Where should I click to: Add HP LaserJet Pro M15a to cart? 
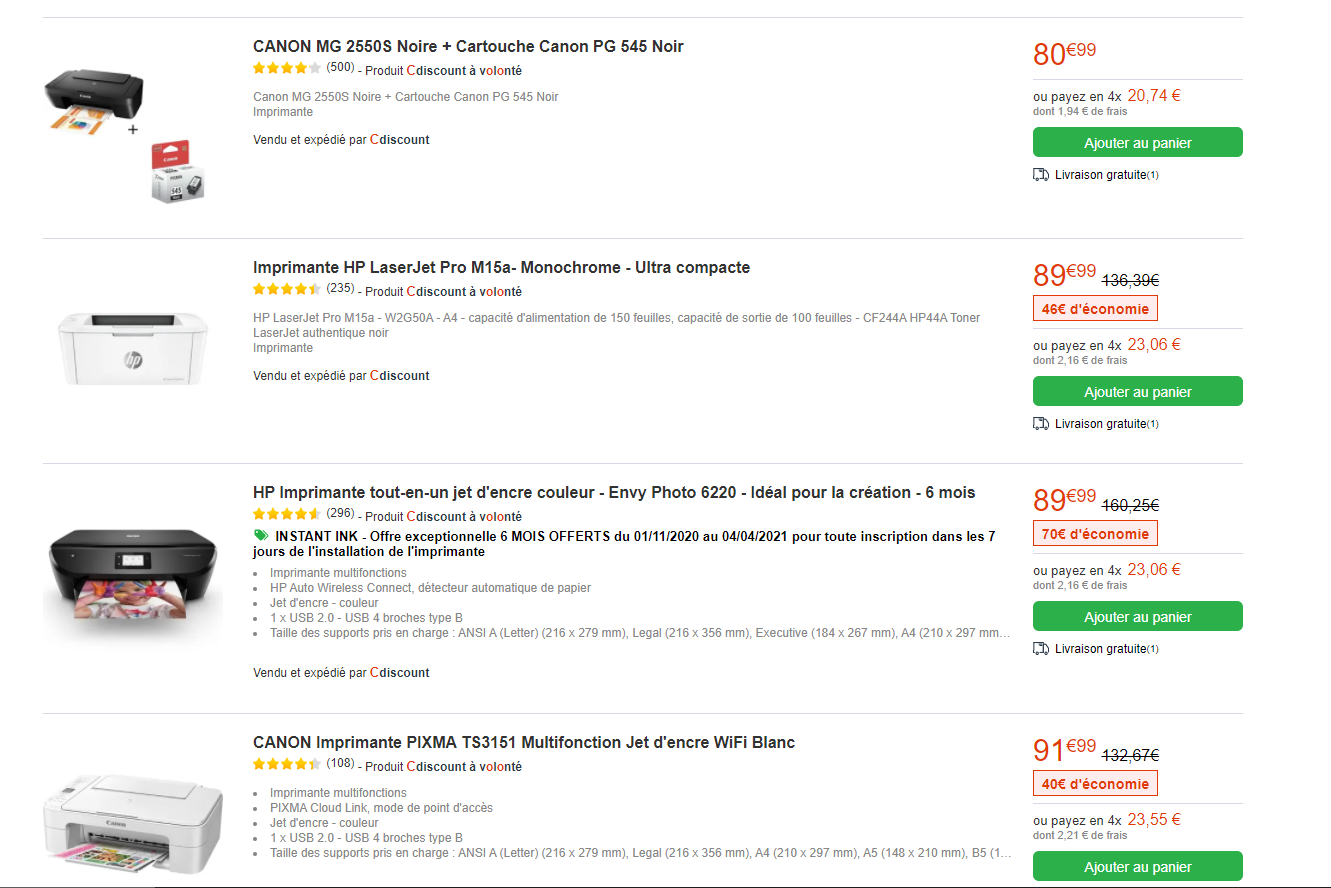tap(1138, 391)
